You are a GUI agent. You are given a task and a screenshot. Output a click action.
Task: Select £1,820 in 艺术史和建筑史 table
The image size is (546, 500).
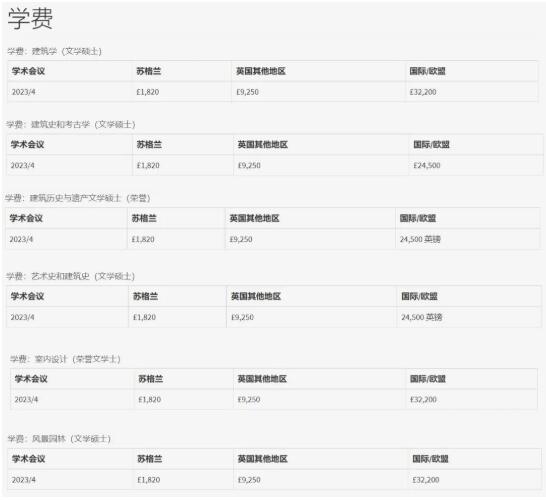(145, 317)
